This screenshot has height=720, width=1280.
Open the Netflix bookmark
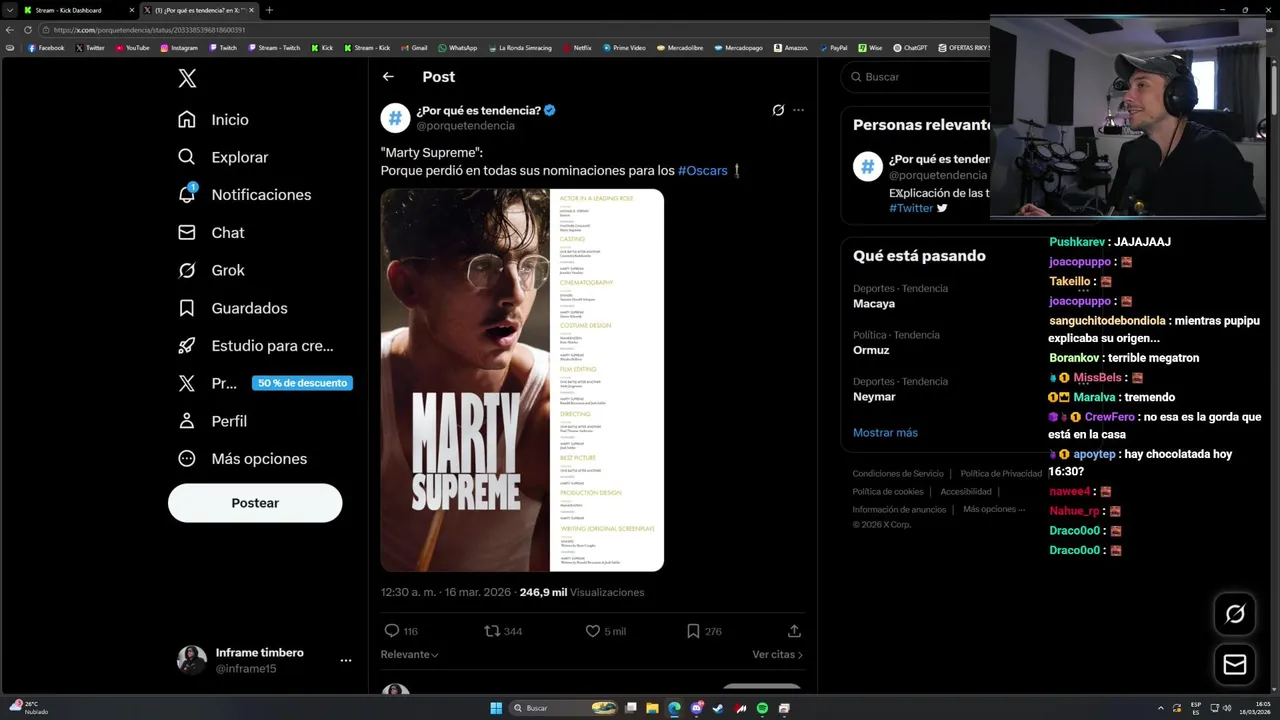[577, 48]
